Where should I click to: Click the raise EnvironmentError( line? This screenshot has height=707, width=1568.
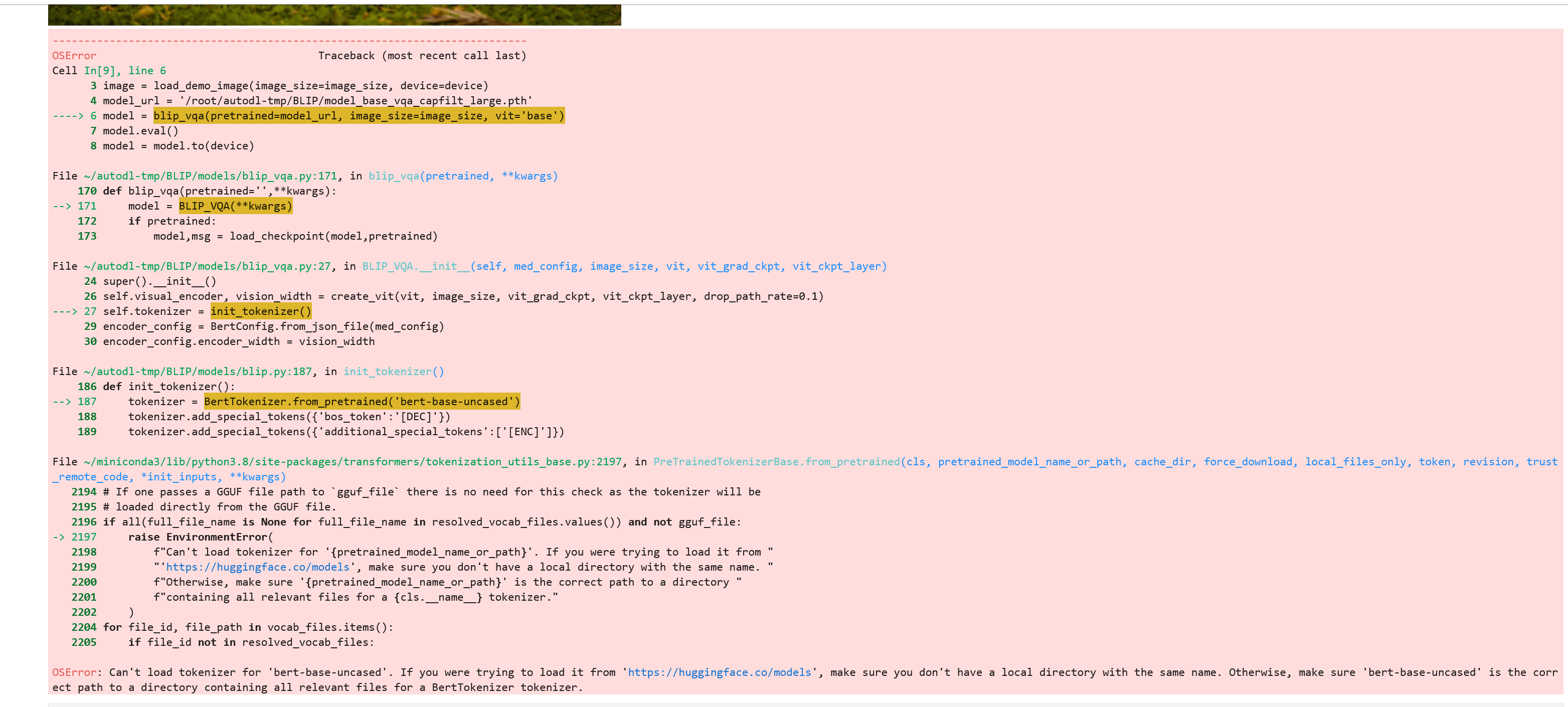[201, 537]
